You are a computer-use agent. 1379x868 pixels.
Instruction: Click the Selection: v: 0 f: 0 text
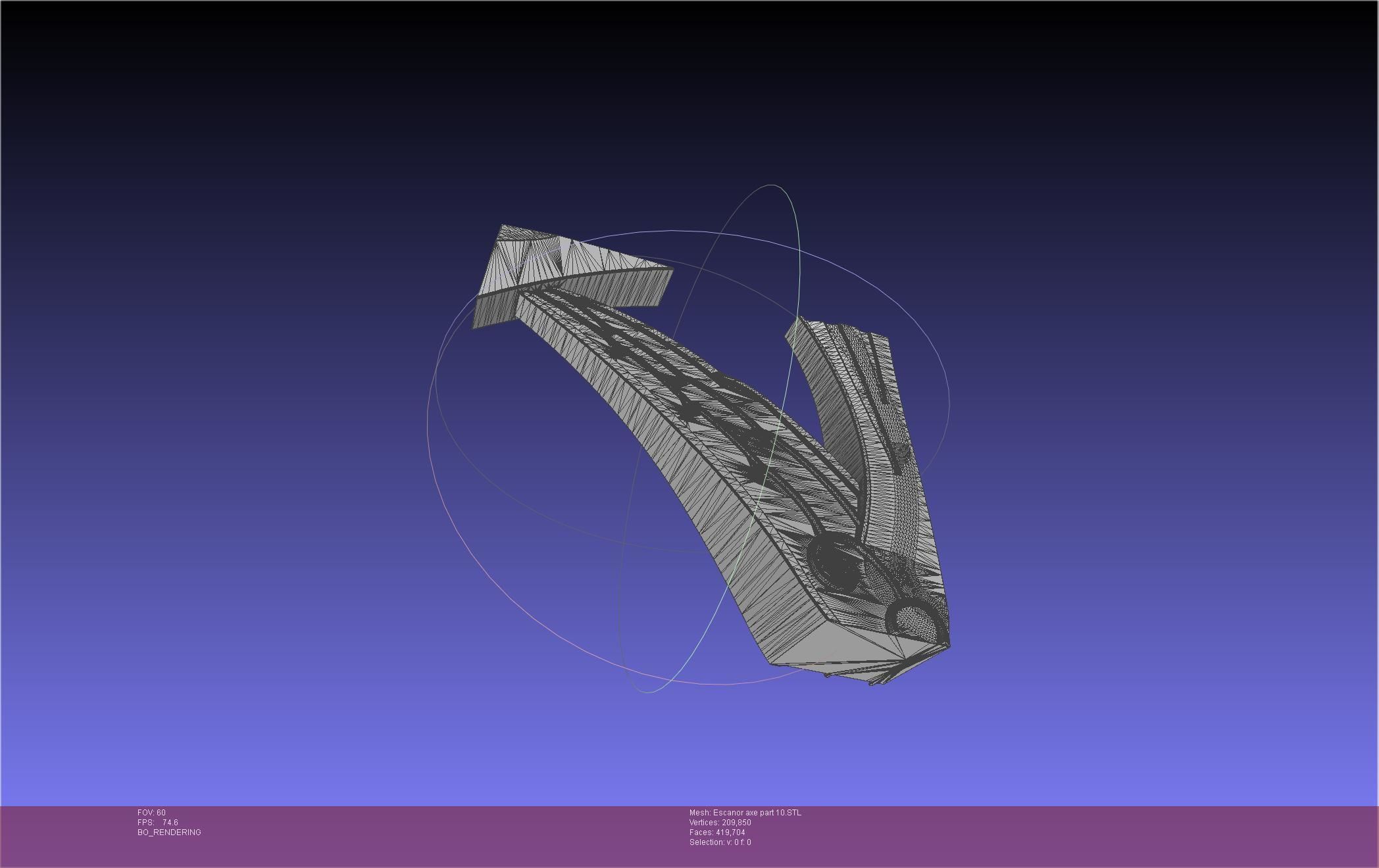[x=720, y=842]
